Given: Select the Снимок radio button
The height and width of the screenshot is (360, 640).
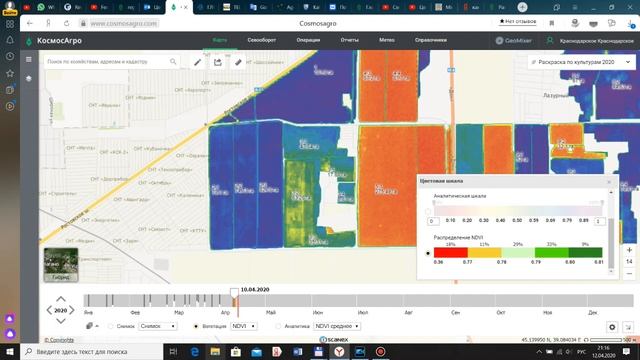Looking at the screenshot, I should 111,326.
